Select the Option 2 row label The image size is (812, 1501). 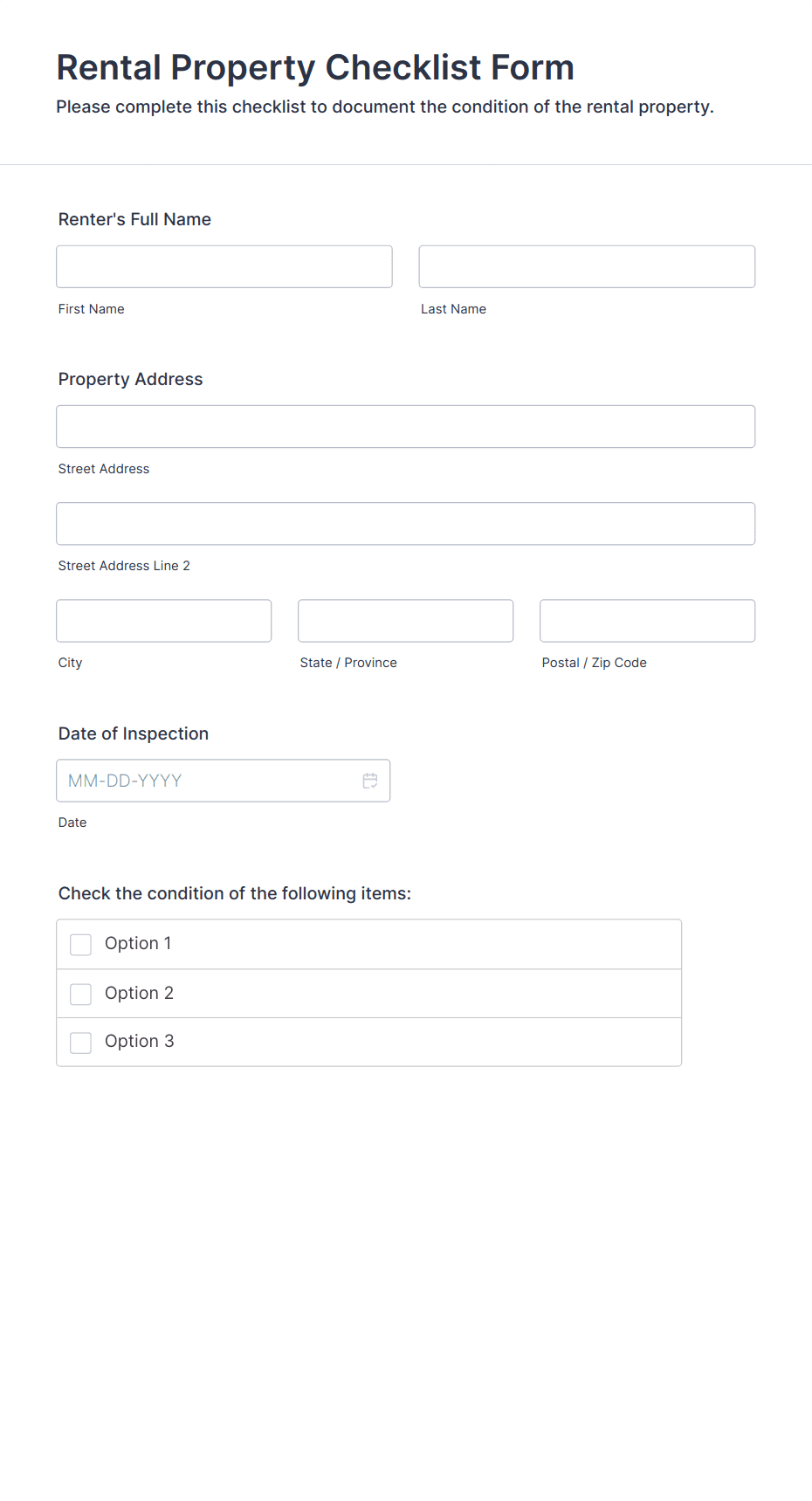tap(139, 993)
